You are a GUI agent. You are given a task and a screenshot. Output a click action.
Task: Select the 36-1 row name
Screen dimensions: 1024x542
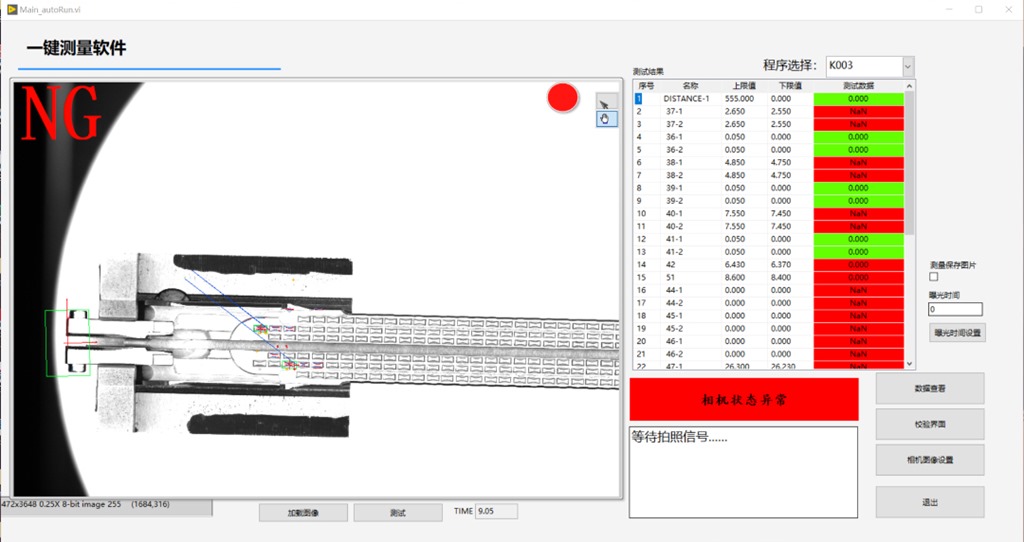point(675,137)
